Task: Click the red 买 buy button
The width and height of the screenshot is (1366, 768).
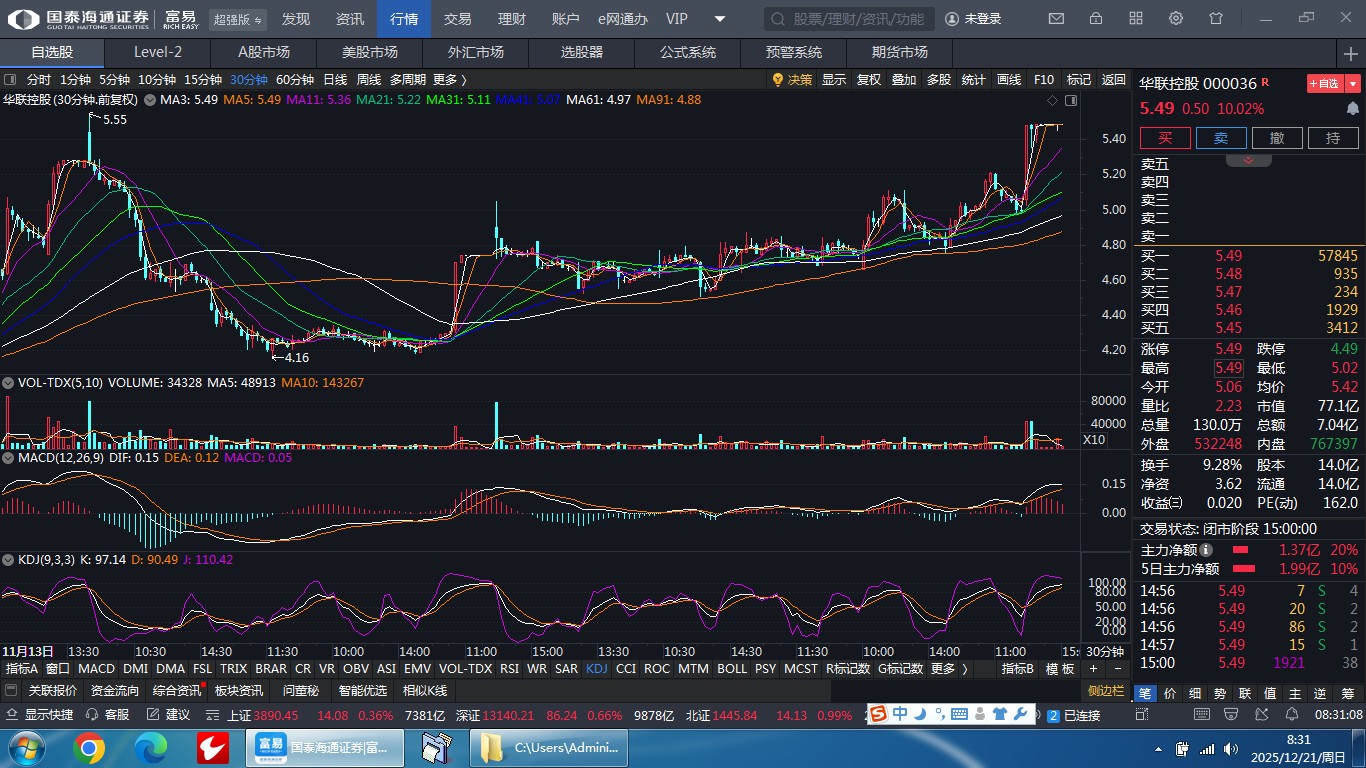Action: click(x=1165, y=138)
